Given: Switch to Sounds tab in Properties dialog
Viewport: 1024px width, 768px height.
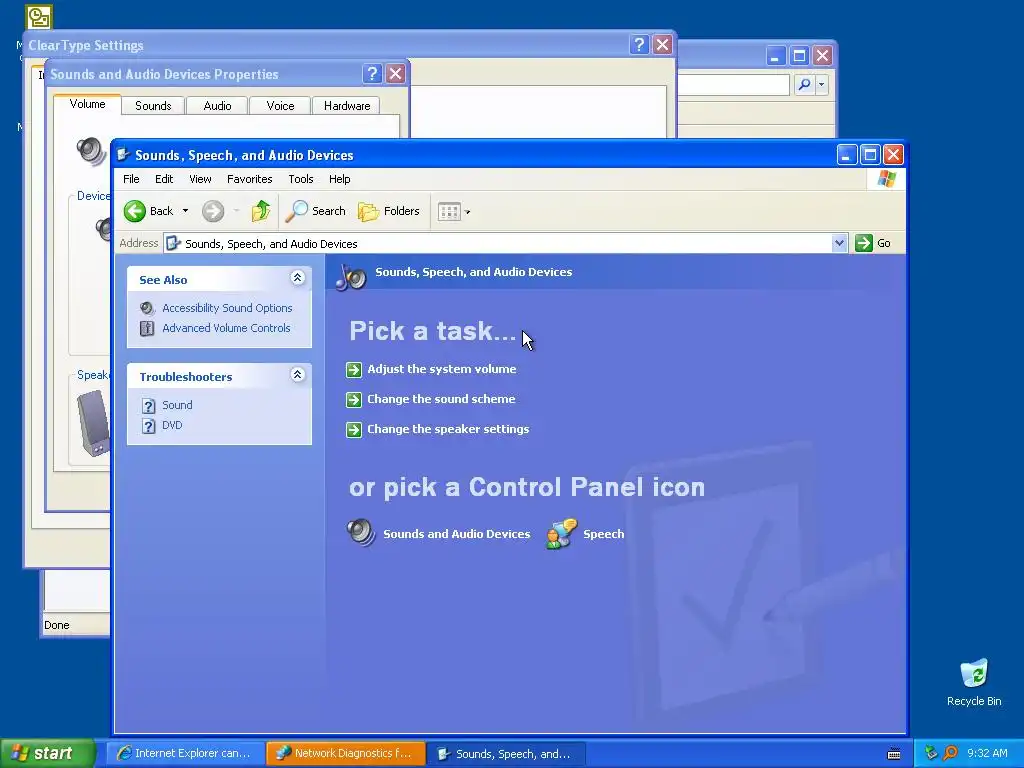Looking at the screenshot, I should tap(153, 106).
